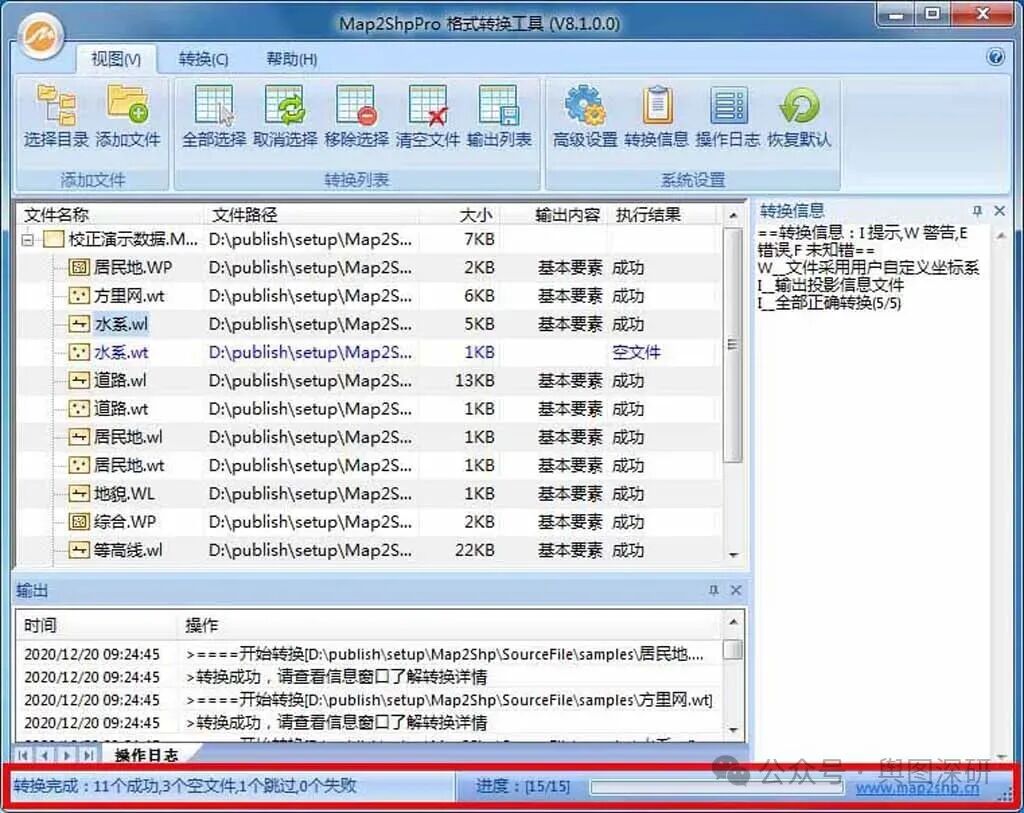Click the point file icon of 方里网.wt
This screenshot has height=813, width=1024.
pos(79,296)
